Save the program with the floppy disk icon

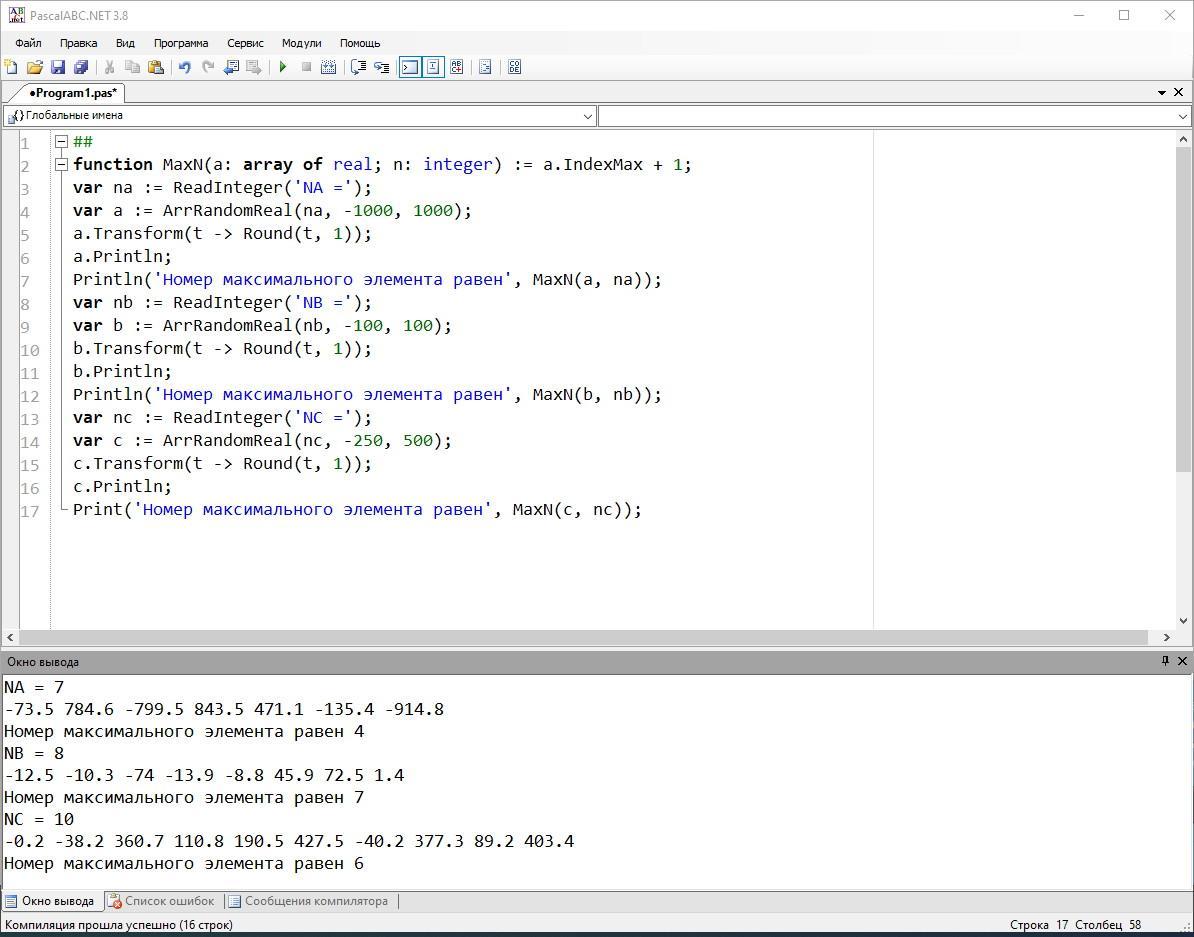[58, 67]
